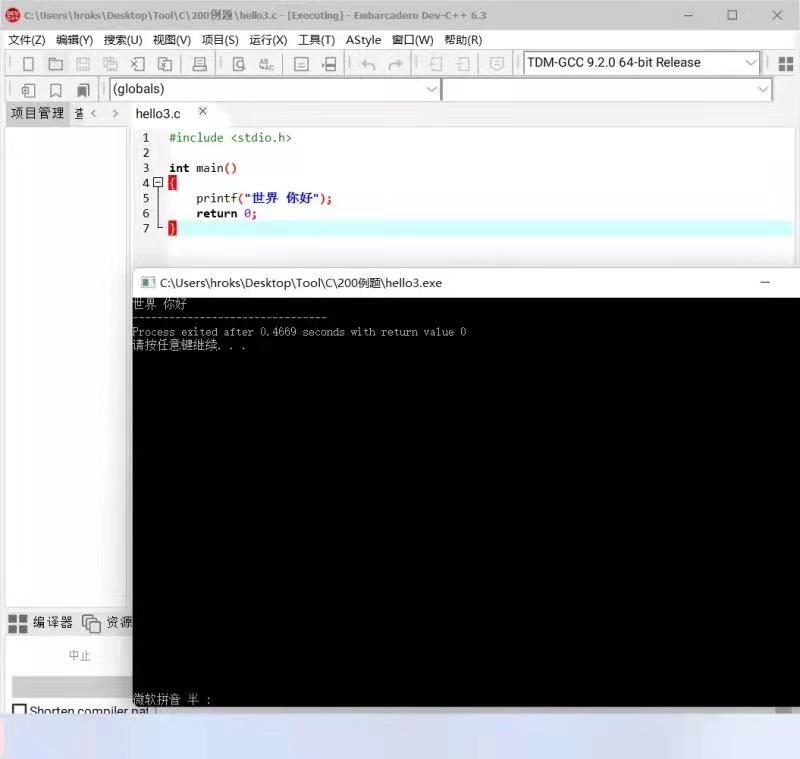Print the source code via printer icon

(x=200, y=63)
